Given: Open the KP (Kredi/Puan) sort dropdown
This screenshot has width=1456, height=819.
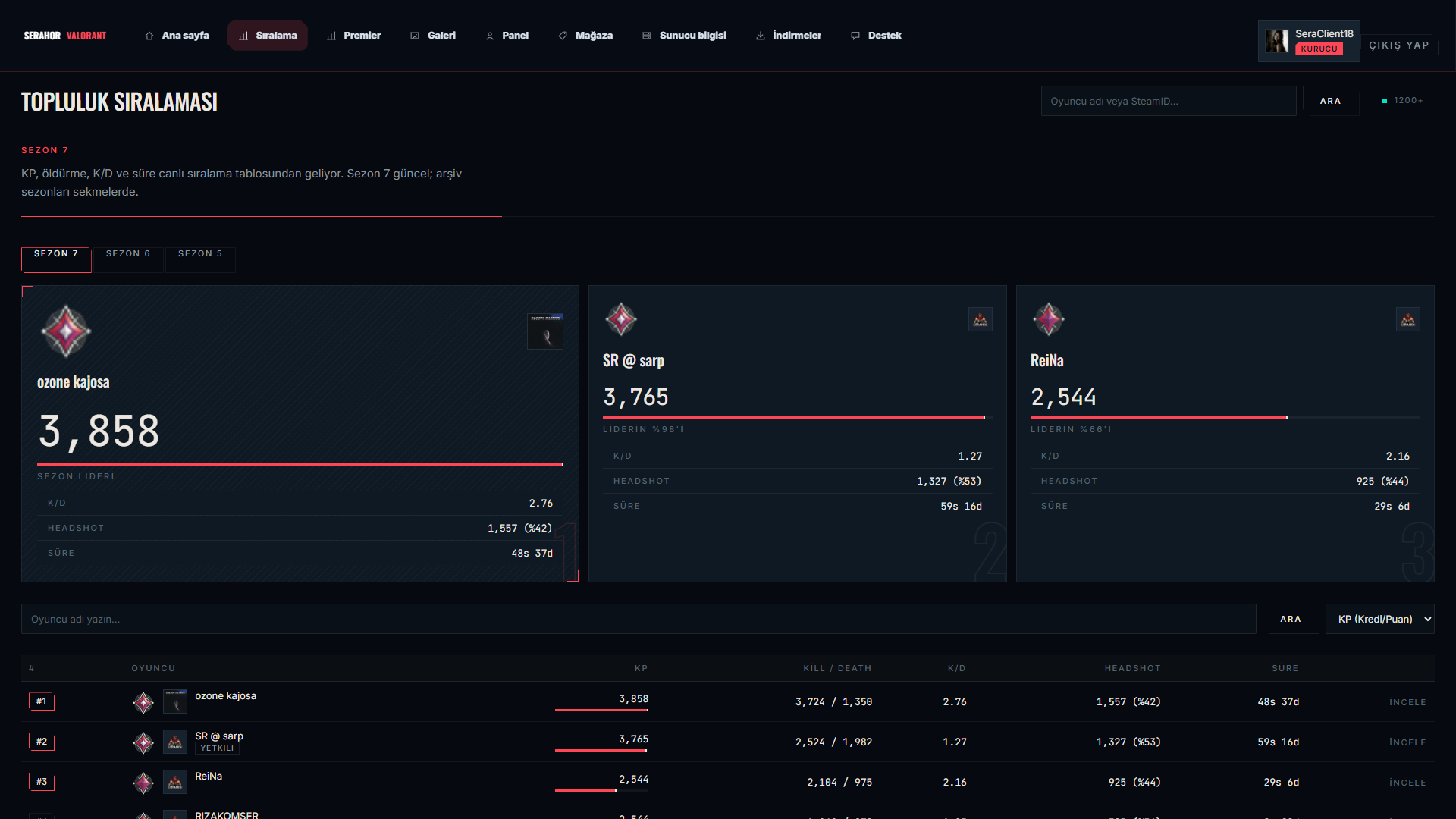Looking at the screenshot, I should click(1379, 619).
